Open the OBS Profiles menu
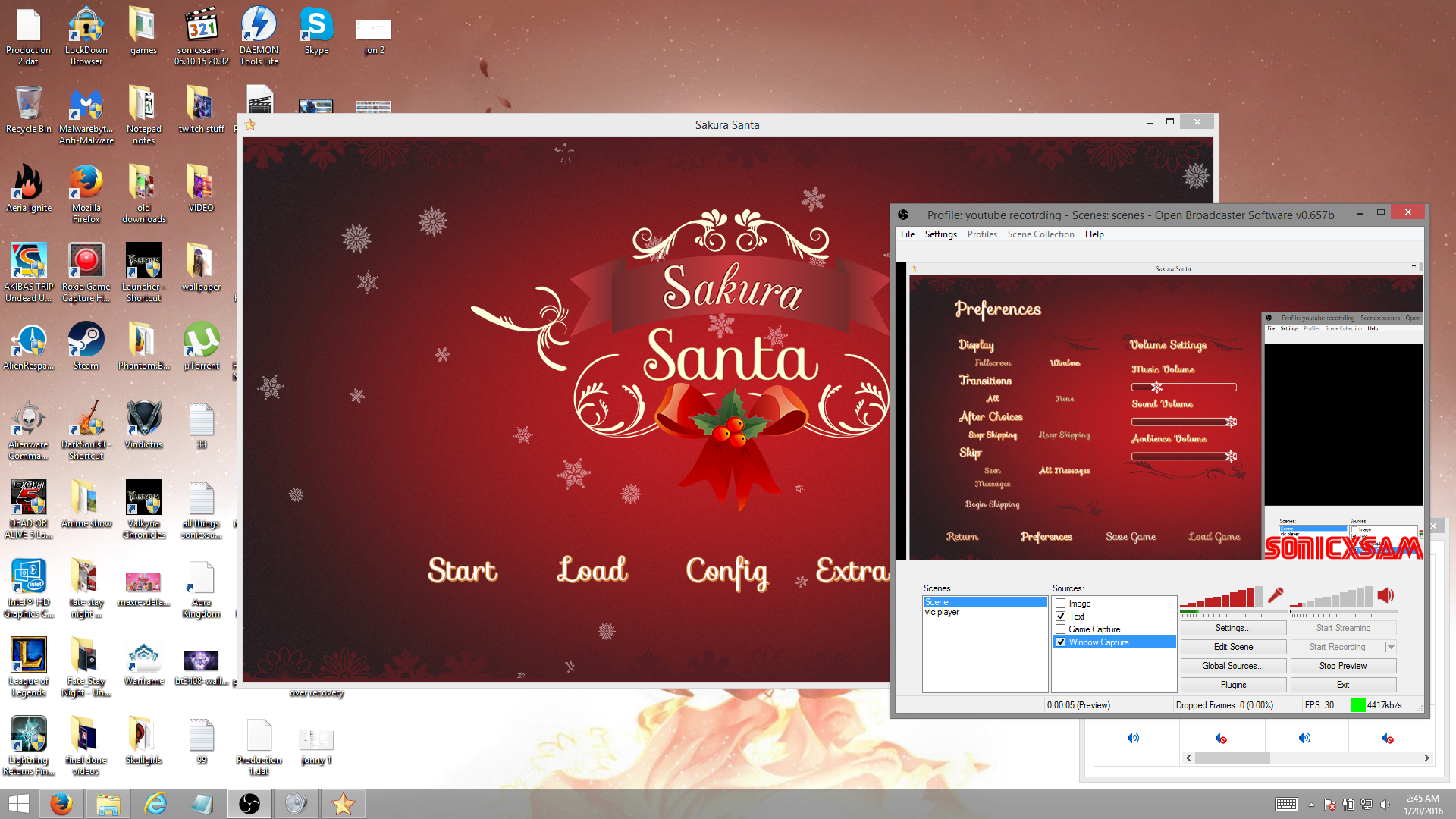The width and height of the screenshot is (1456, 819). coord(982,234)
